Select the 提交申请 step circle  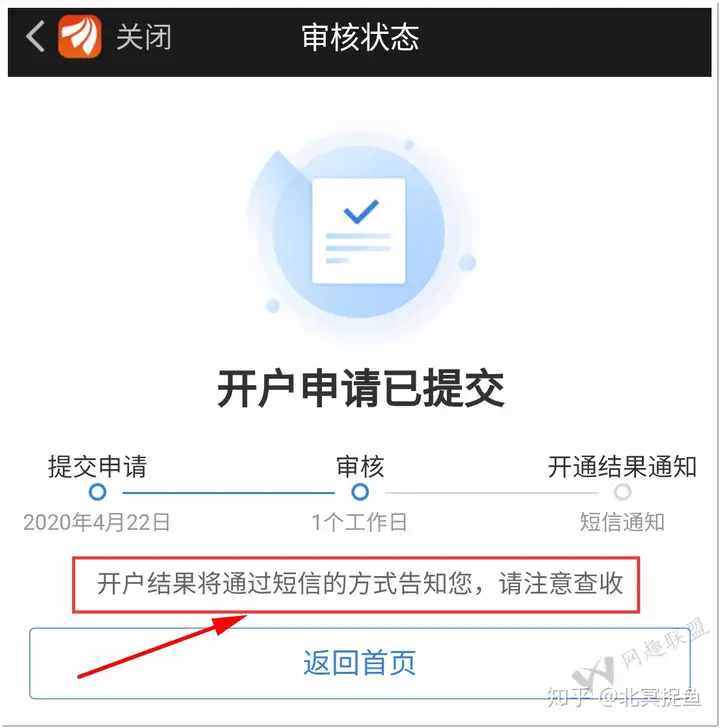(97, 492)
